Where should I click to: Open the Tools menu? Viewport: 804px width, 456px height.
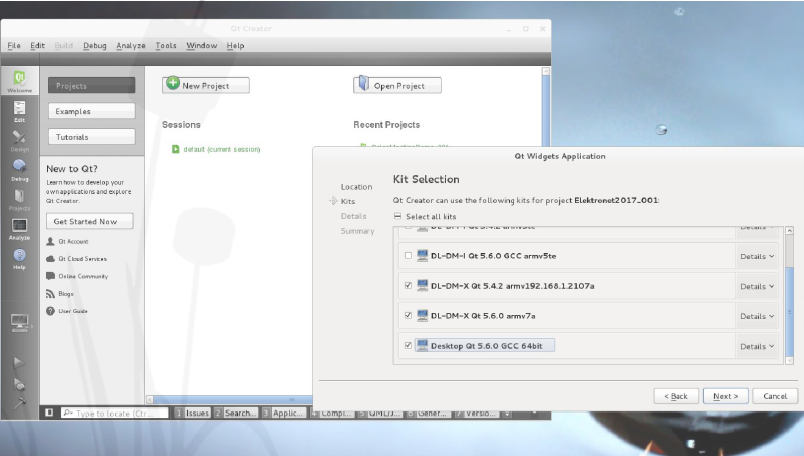click(x=166, y=45)
